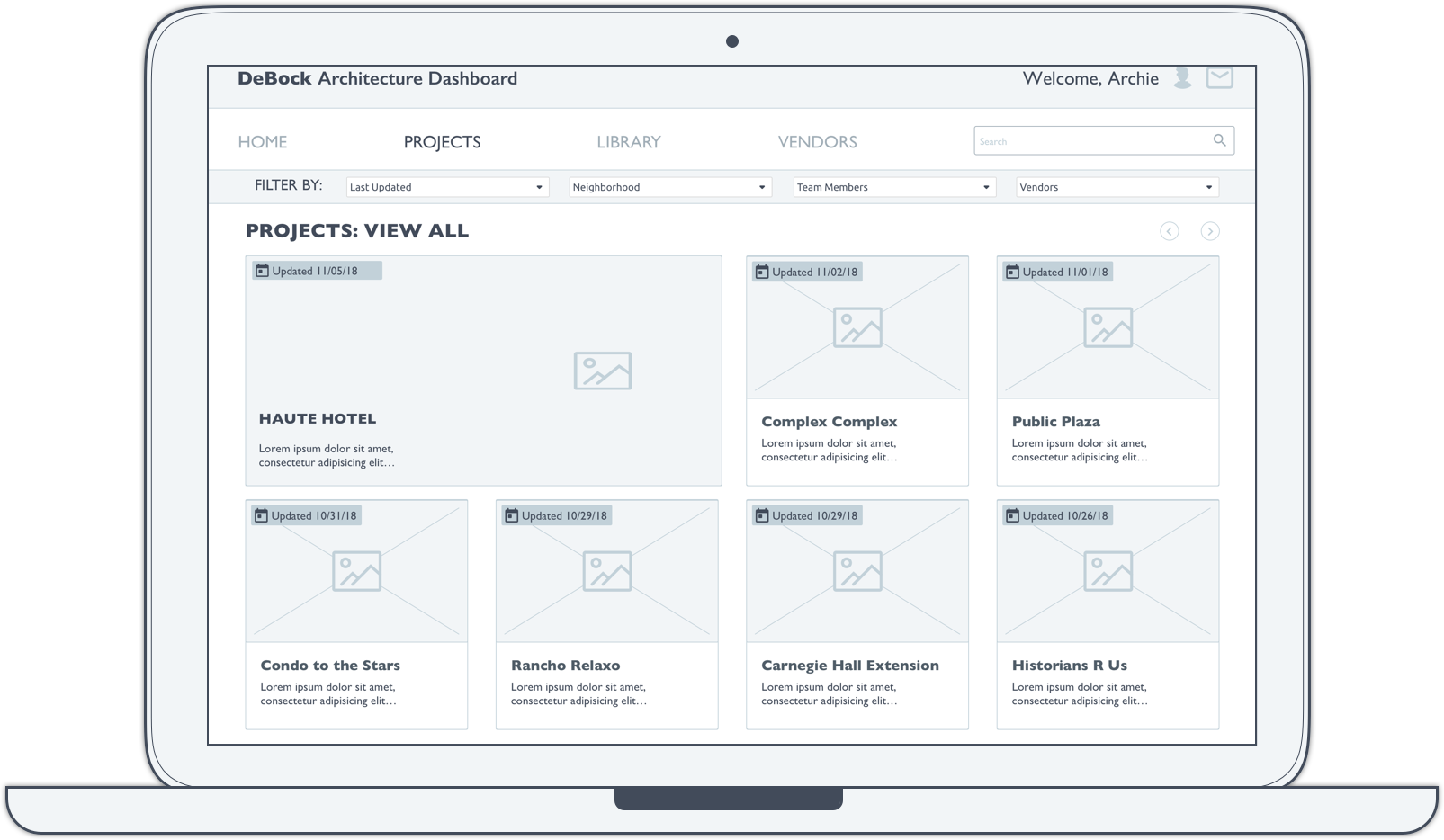
Task: Click the PROJECTS: VIEW ALL heading
Action: coord(357,231)
